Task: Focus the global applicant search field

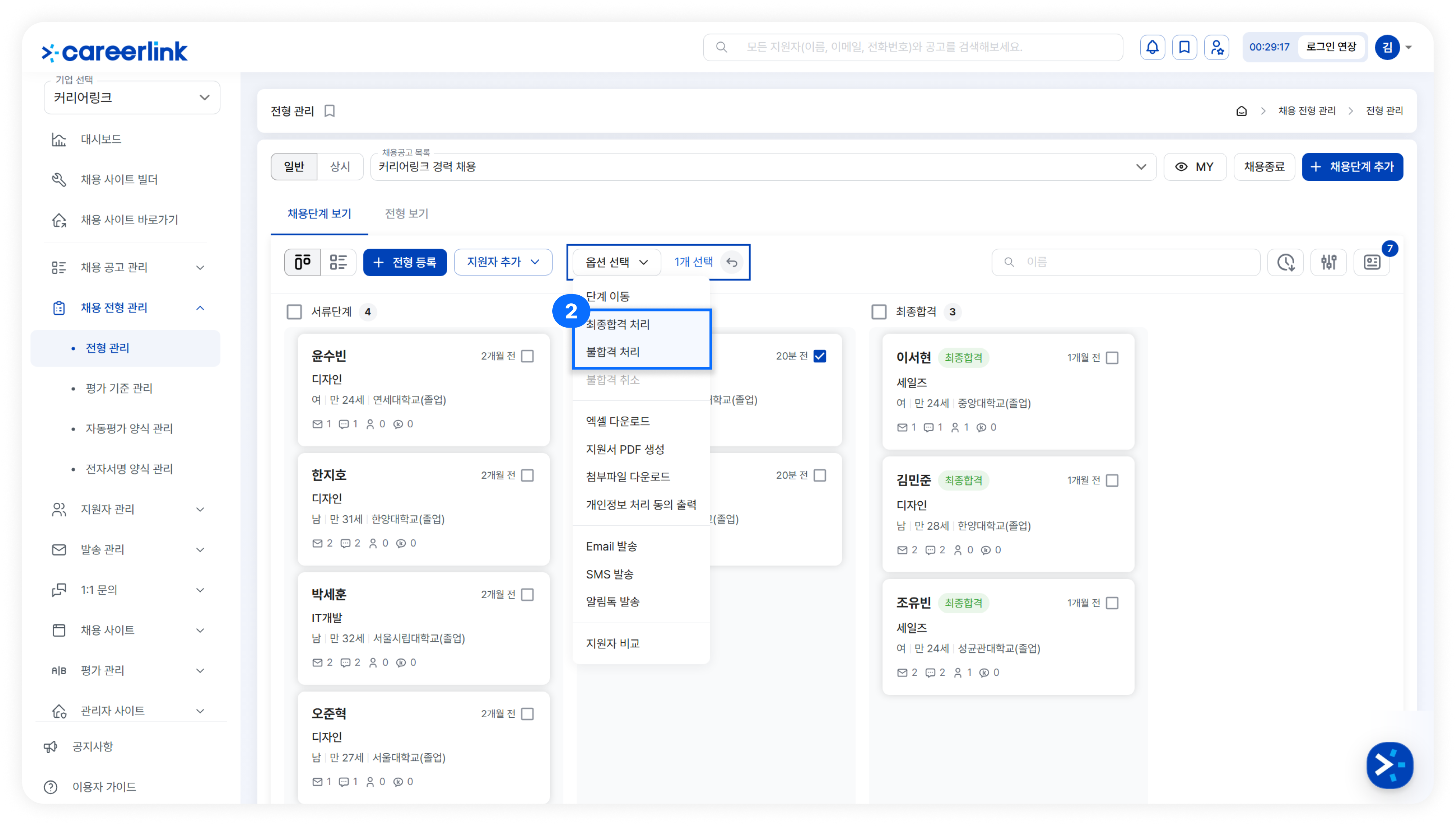Action: pyautogui.click(x=913, y=47)
